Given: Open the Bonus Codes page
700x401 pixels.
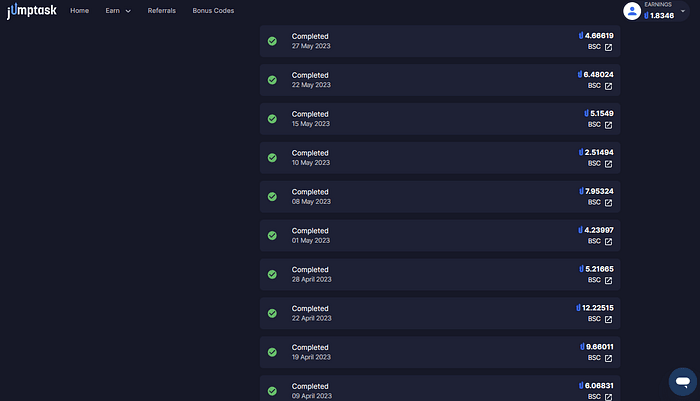Looking at the screenshot, I should (213, 11).
